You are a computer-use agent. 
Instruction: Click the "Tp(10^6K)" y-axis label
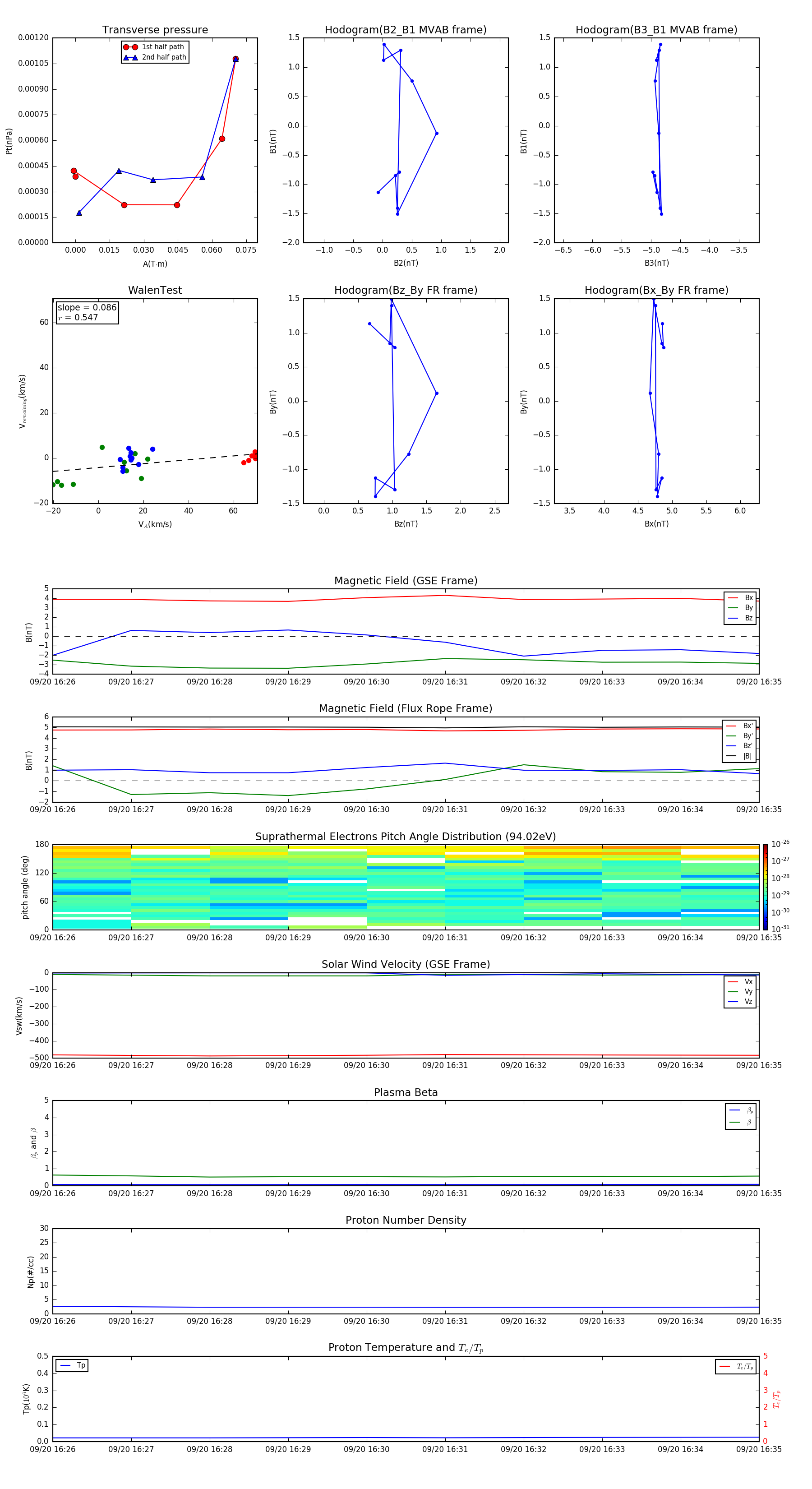[x=26, y=1399]
